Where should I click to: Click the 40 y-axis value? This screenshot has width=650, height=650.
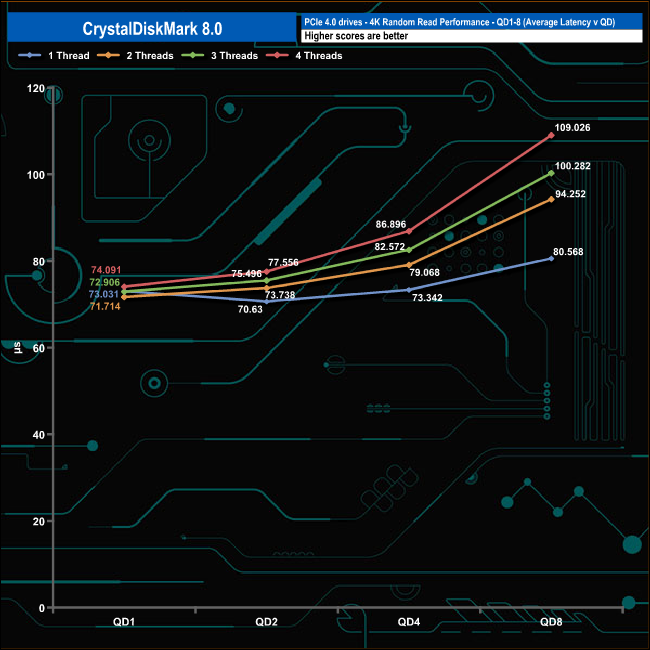tap(39, 435)
